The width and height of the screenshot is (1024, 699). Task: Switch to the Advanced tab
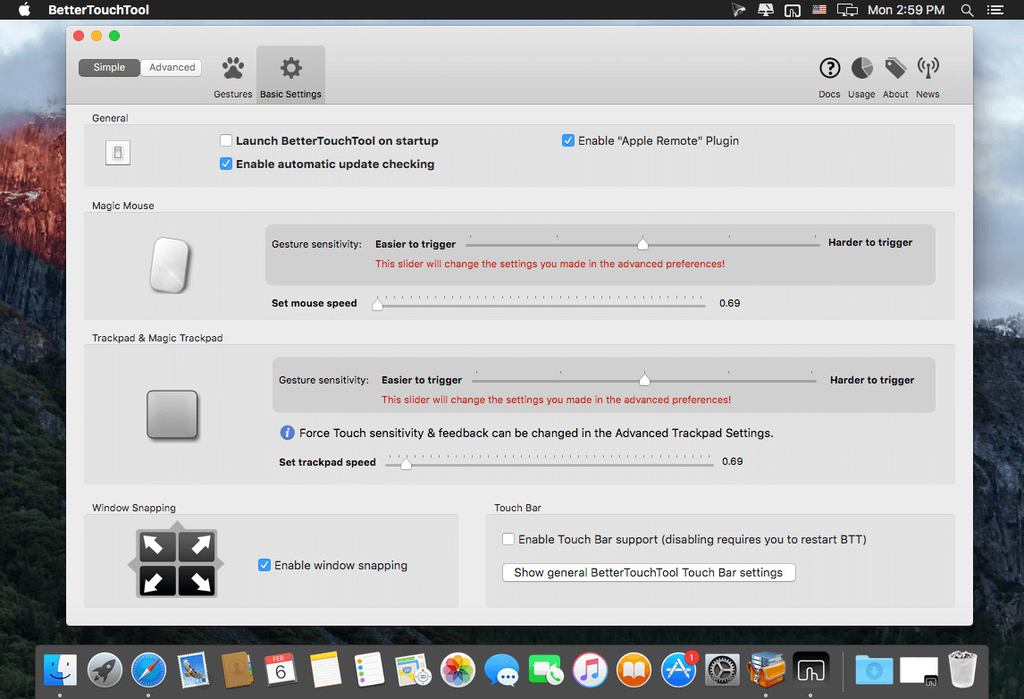170,67
